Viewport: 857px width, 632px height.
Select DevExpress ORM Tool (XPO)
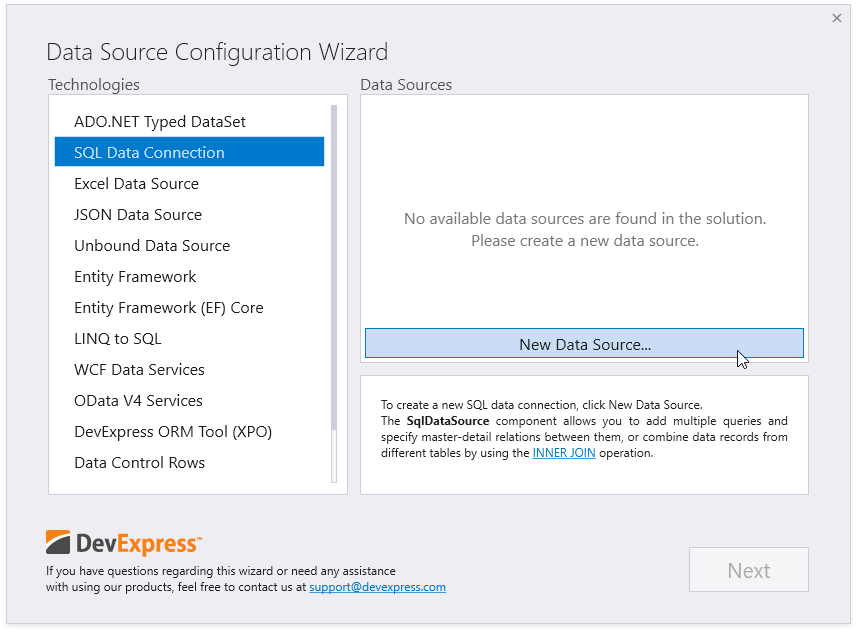coord(189,432)
